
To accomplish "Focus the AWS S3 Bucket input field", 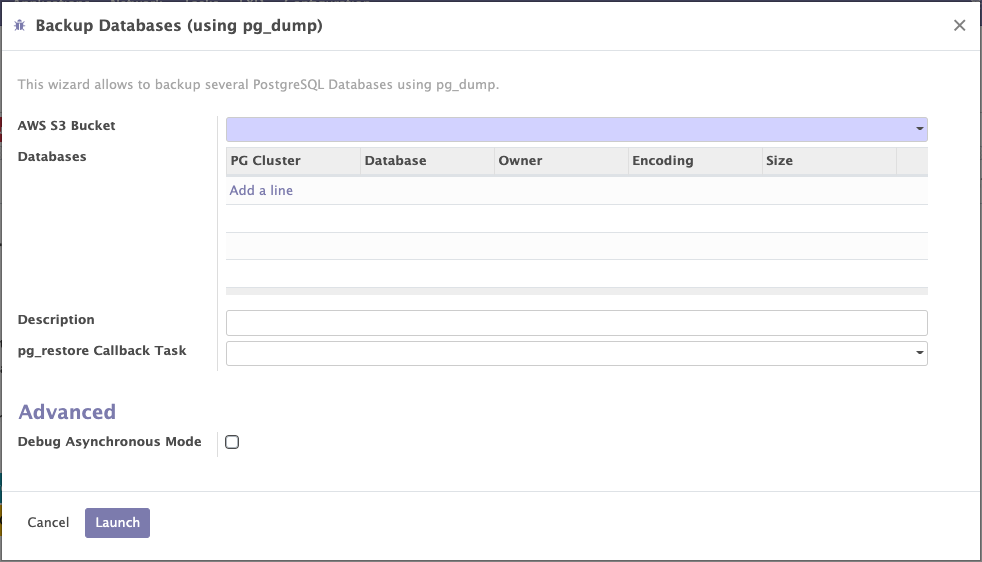I will 568,130.
